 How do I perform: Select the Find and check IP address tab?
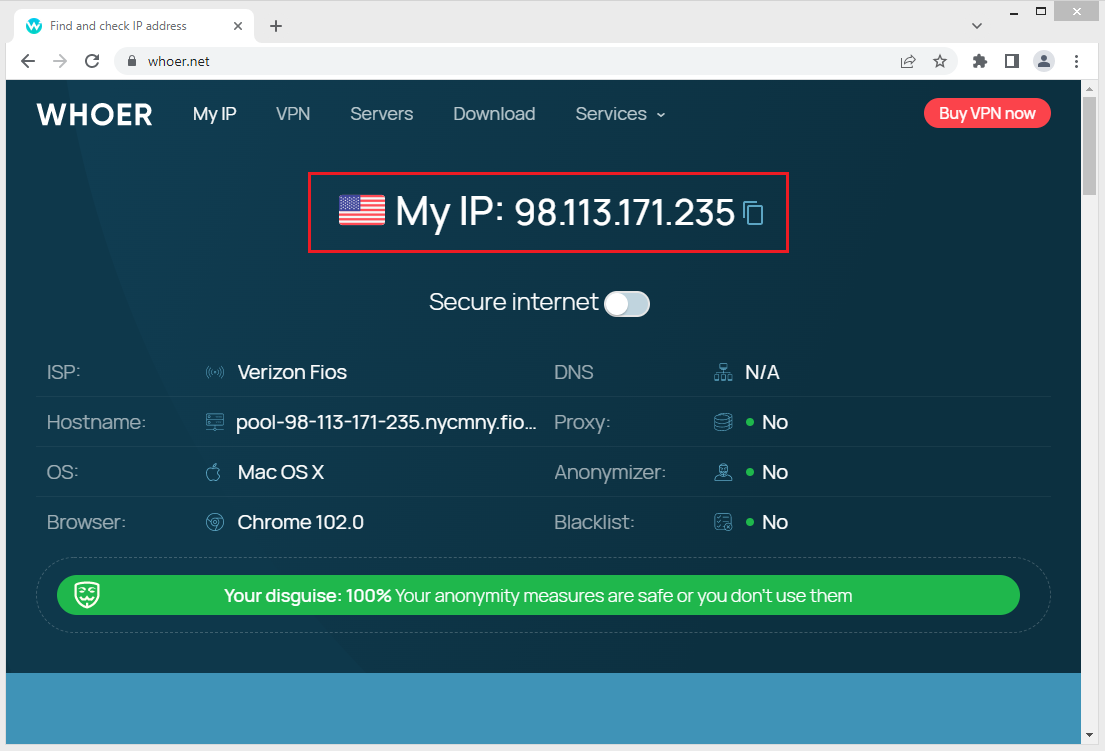click(x=134, y=26)
